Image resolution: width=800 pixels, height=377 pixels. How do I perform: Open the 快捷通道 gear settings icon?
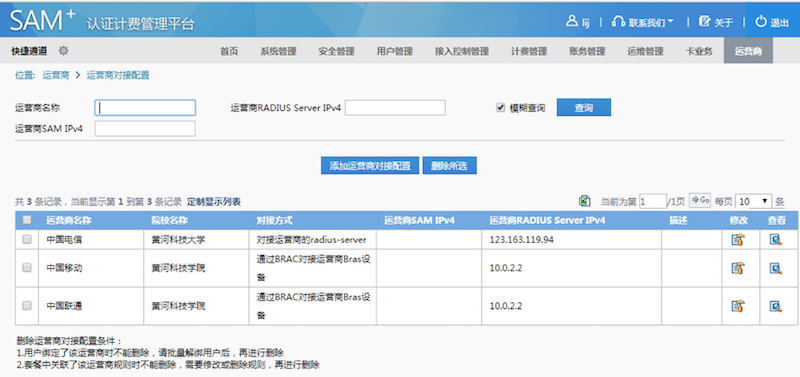(63, 51)
